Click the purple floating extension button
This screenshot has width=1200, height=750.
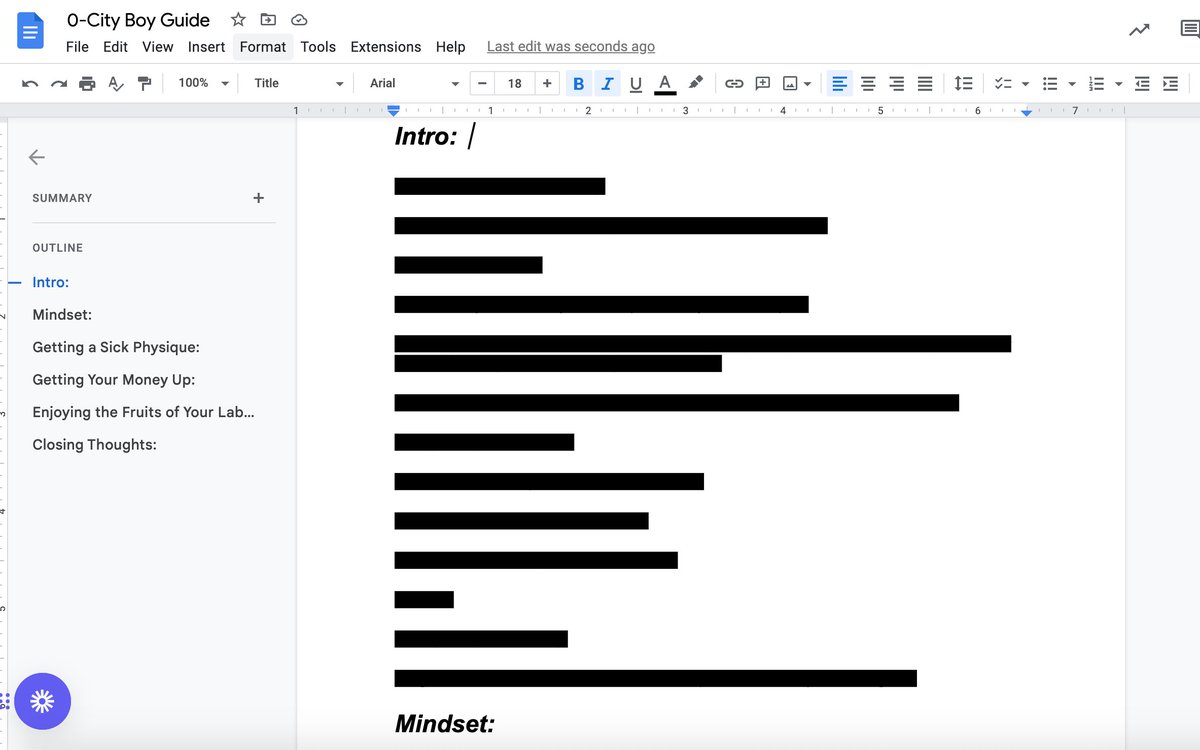(42, 701)
